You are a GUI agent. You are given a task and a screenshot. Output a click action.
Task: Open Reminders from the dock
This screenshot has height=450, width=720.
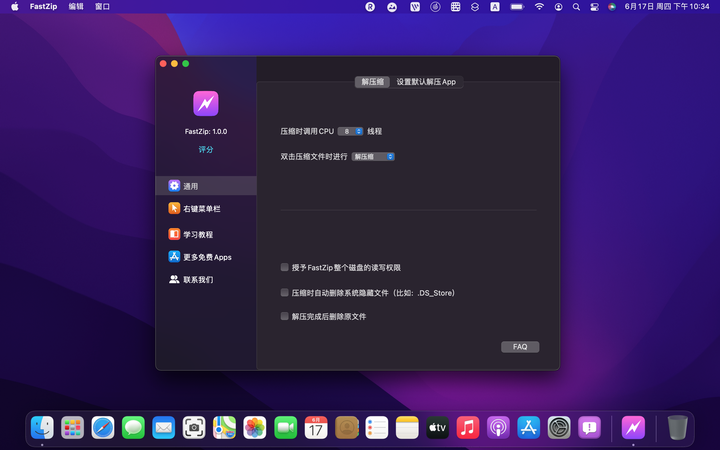coord(377,428)
